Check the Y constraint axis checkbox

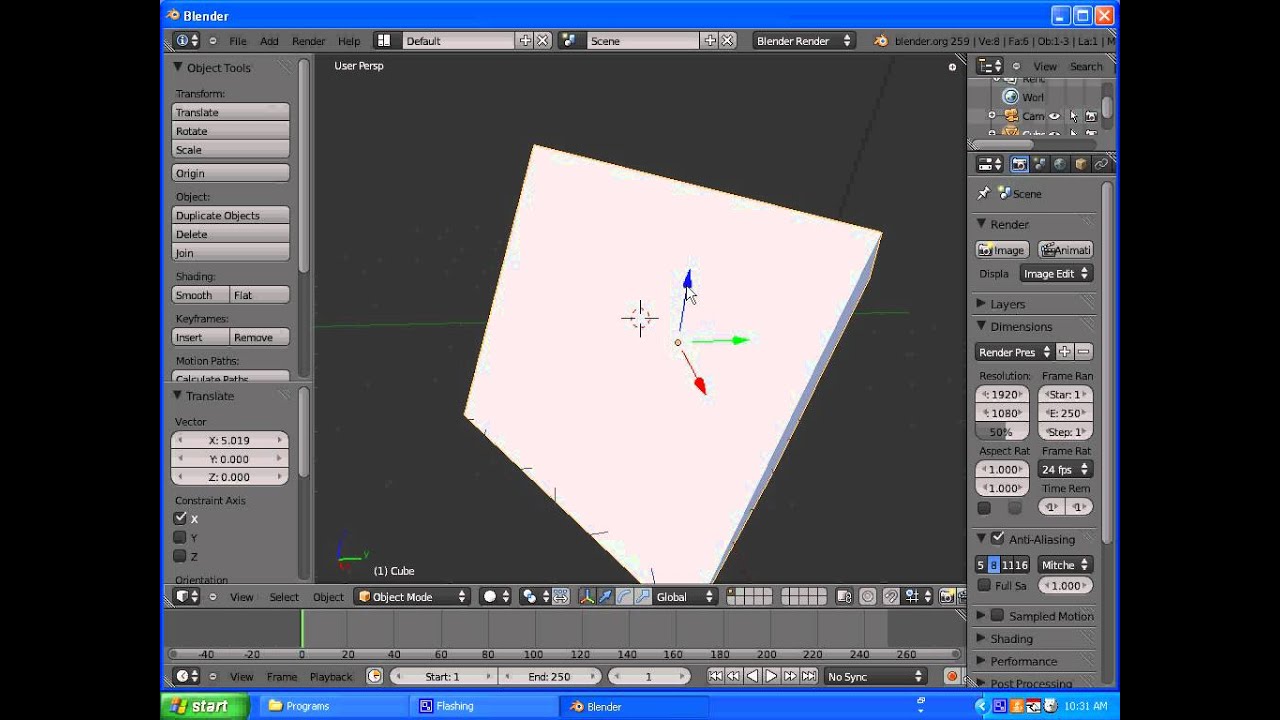click(x=180, y=537)
